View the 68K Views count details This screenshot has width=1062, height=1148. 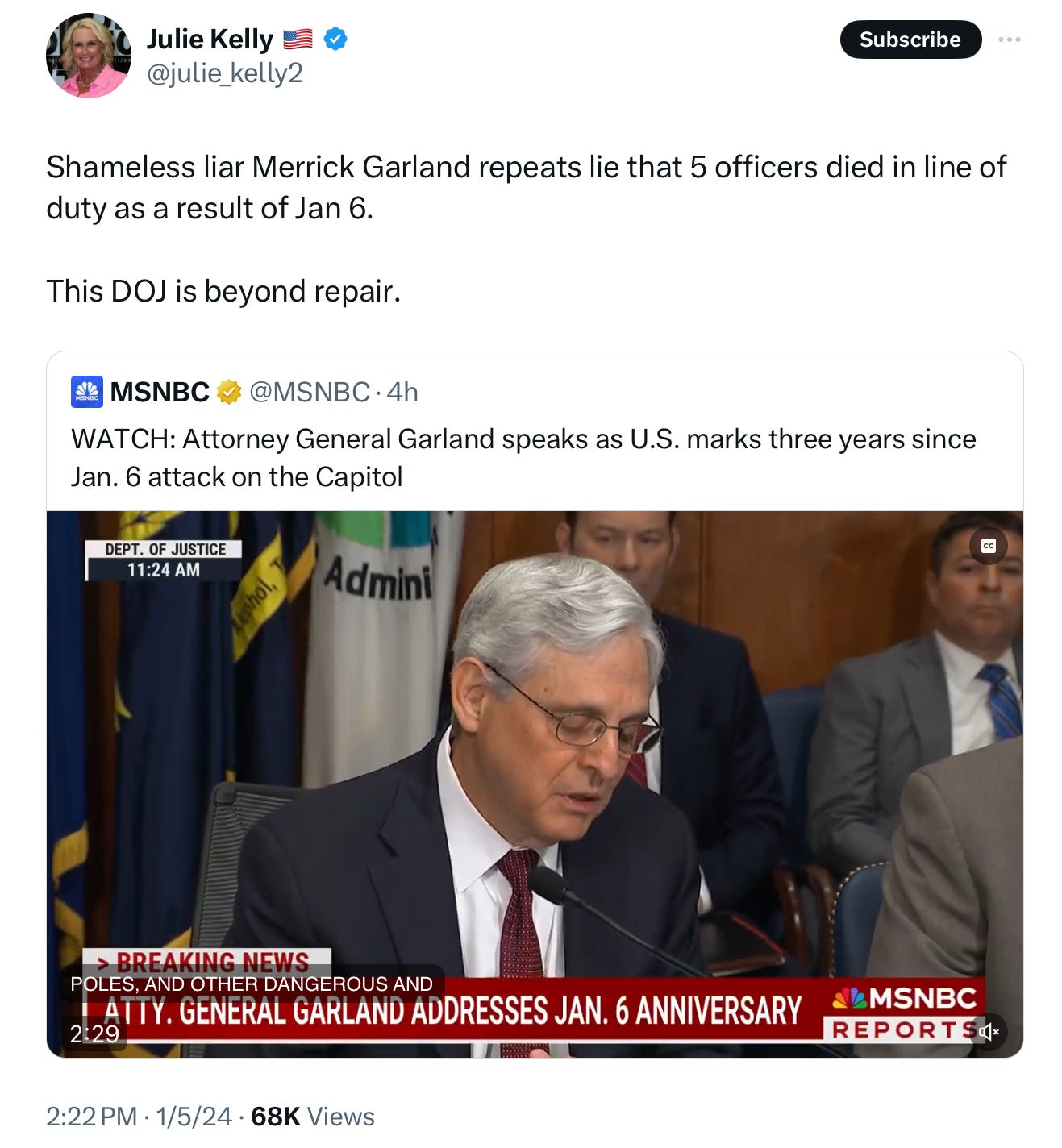click(x=313, y=1117)
